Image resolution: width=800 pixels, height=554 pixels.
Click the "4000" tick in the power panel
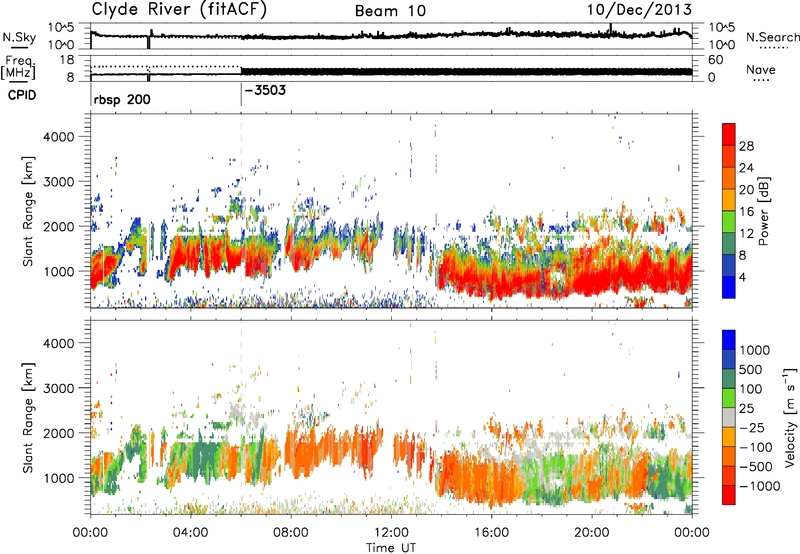click(x=59, y=137)
